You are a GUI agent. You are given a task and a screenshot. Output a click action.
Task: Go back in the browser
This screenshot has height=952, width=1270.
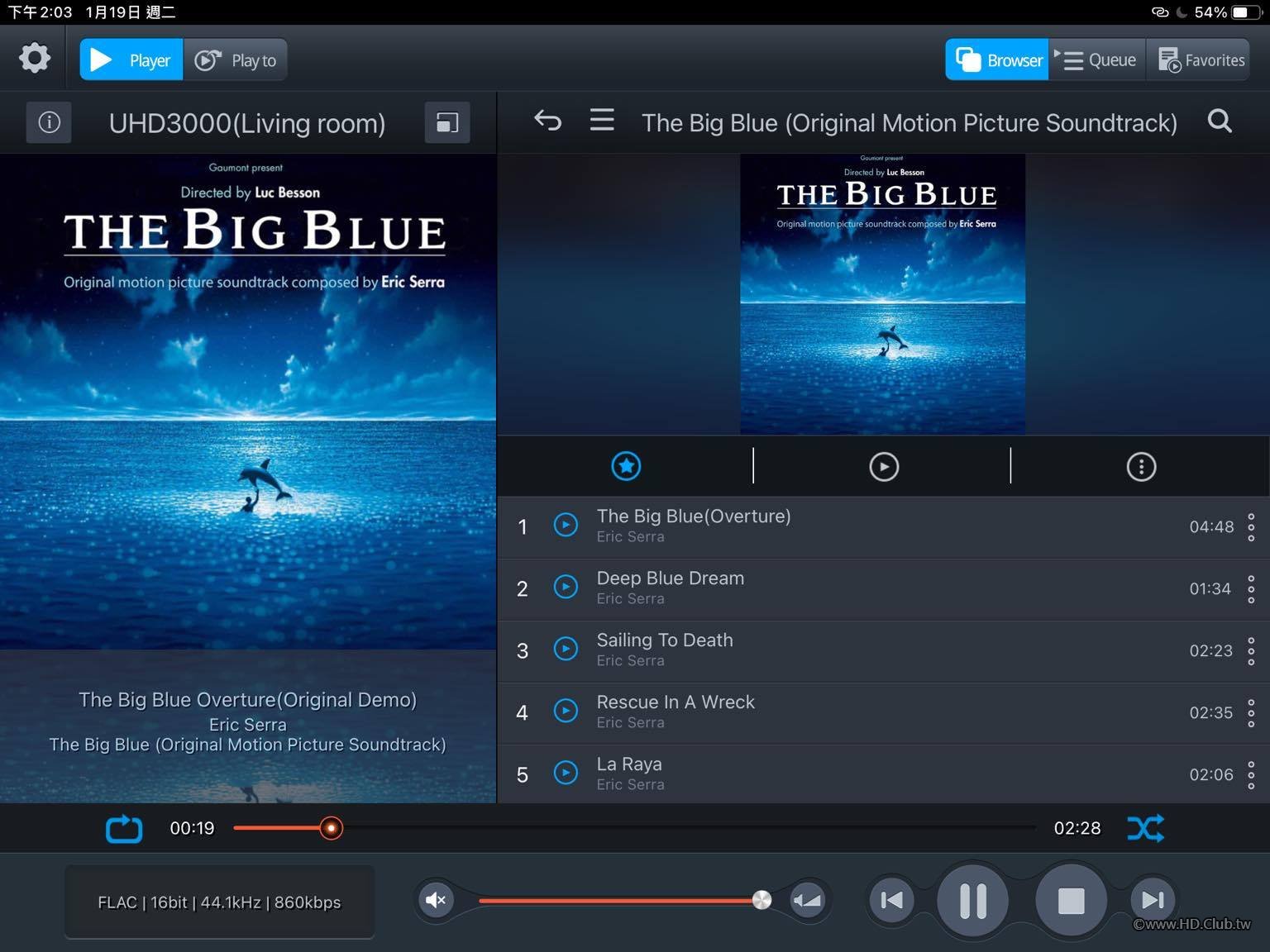click(547, 121)
